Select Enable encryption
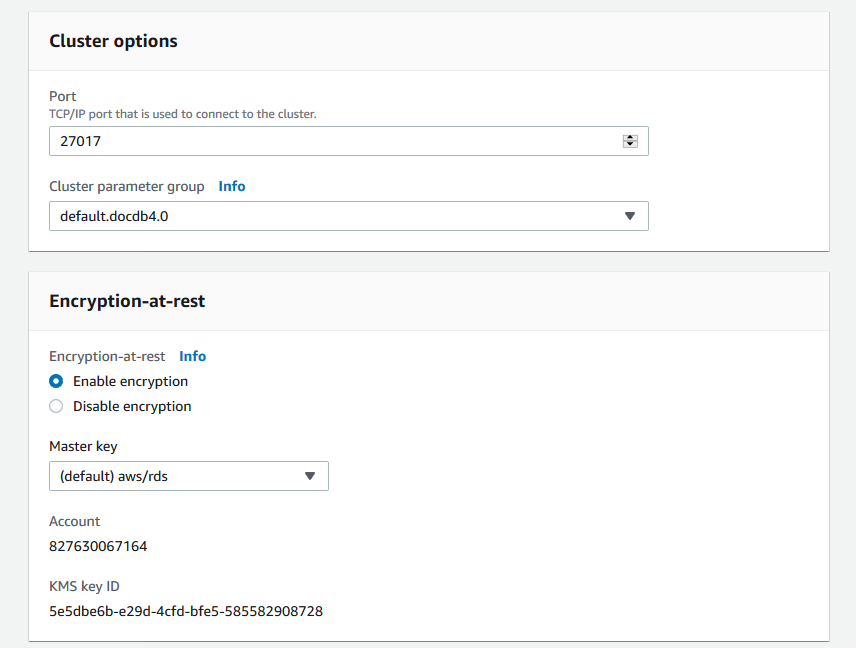This screenshot has height=648, width=856. (56, 381)
